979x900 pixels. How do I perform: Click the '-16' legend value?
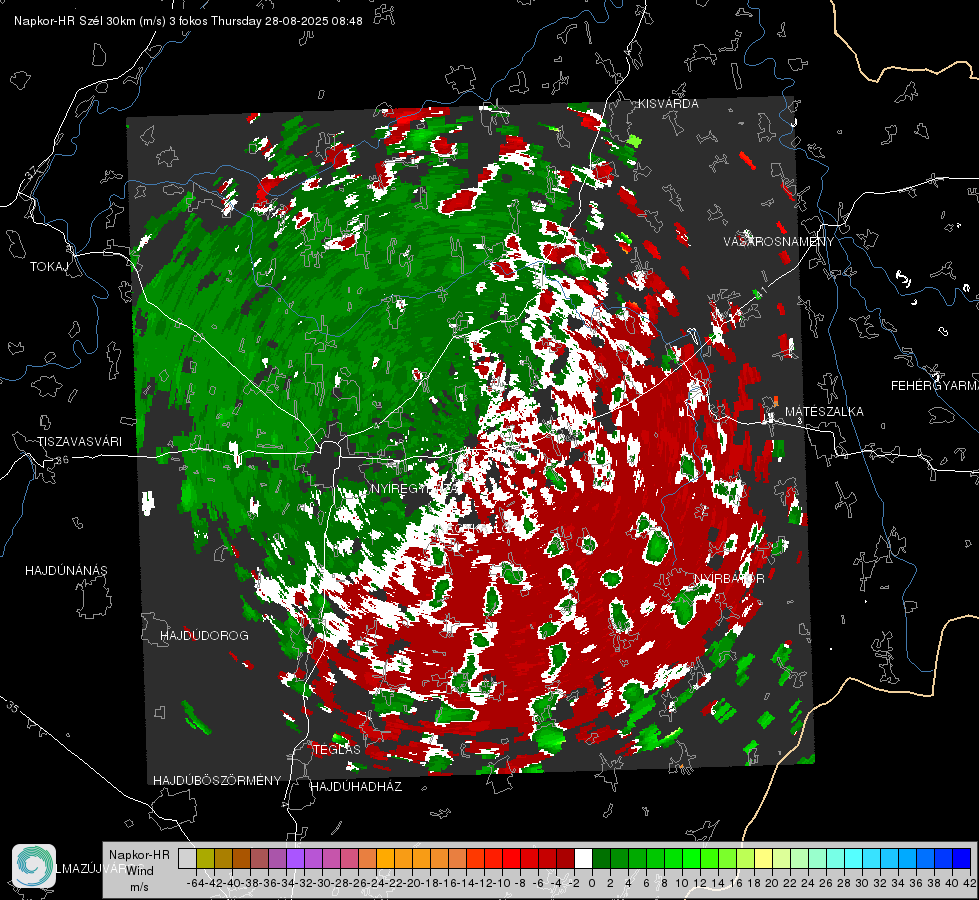[x=448, y=883]
